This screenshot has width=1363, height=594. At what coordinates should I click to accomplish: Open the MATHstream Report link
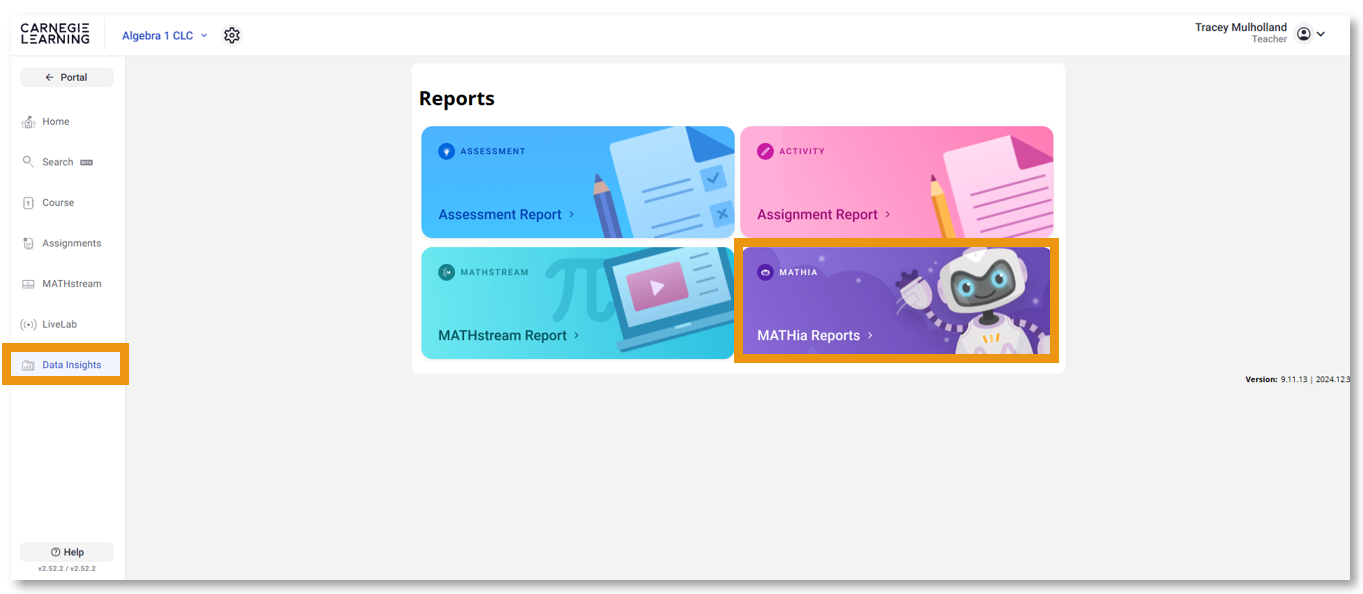click(502, 335)
